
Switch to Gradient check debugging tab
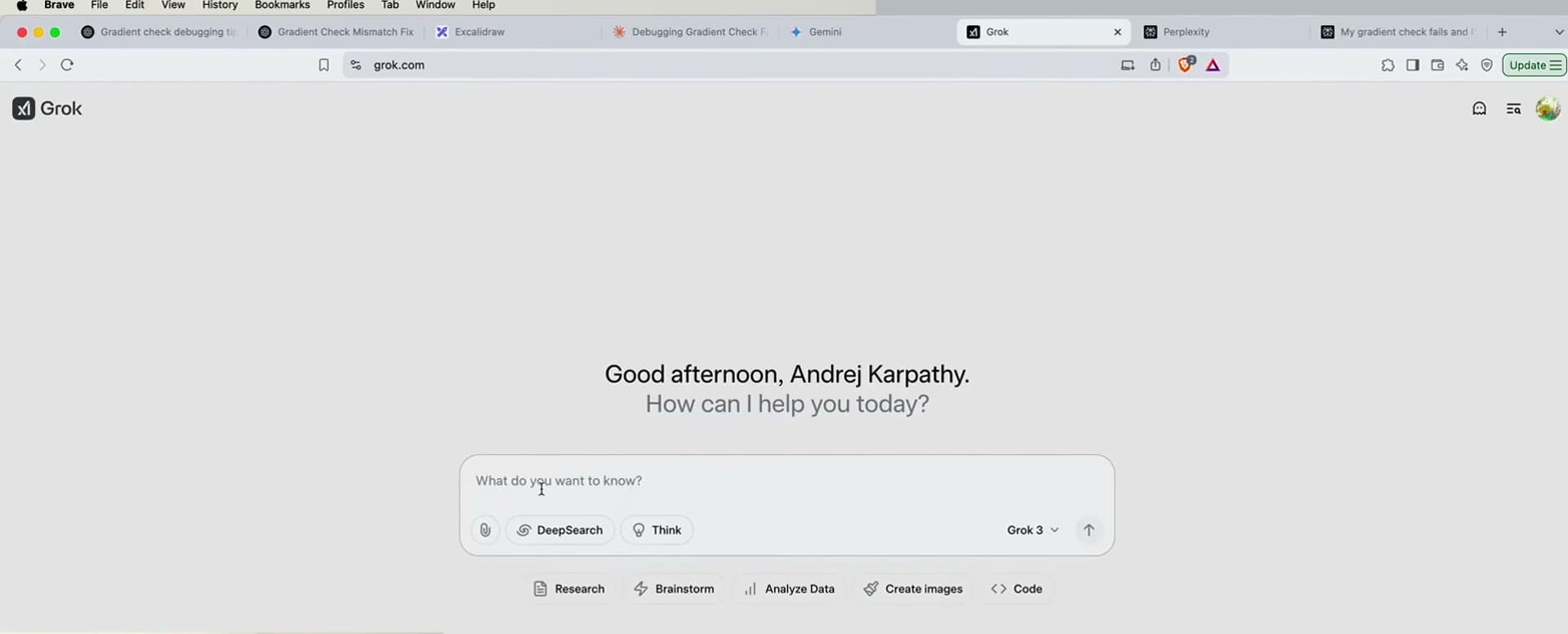point(160,32)
